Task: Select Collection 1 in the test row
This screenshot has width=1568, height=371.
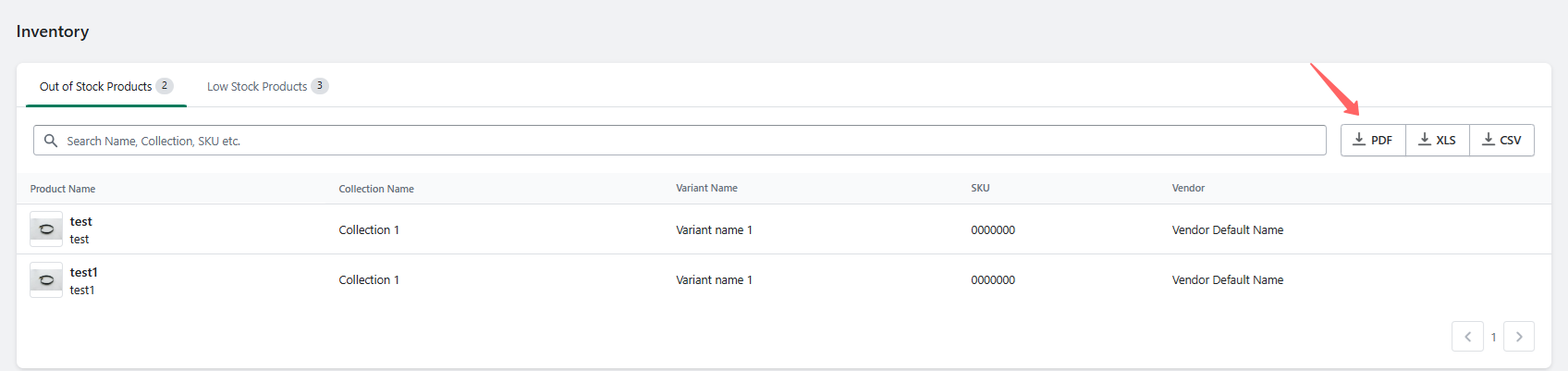Action: pos(369,229)
